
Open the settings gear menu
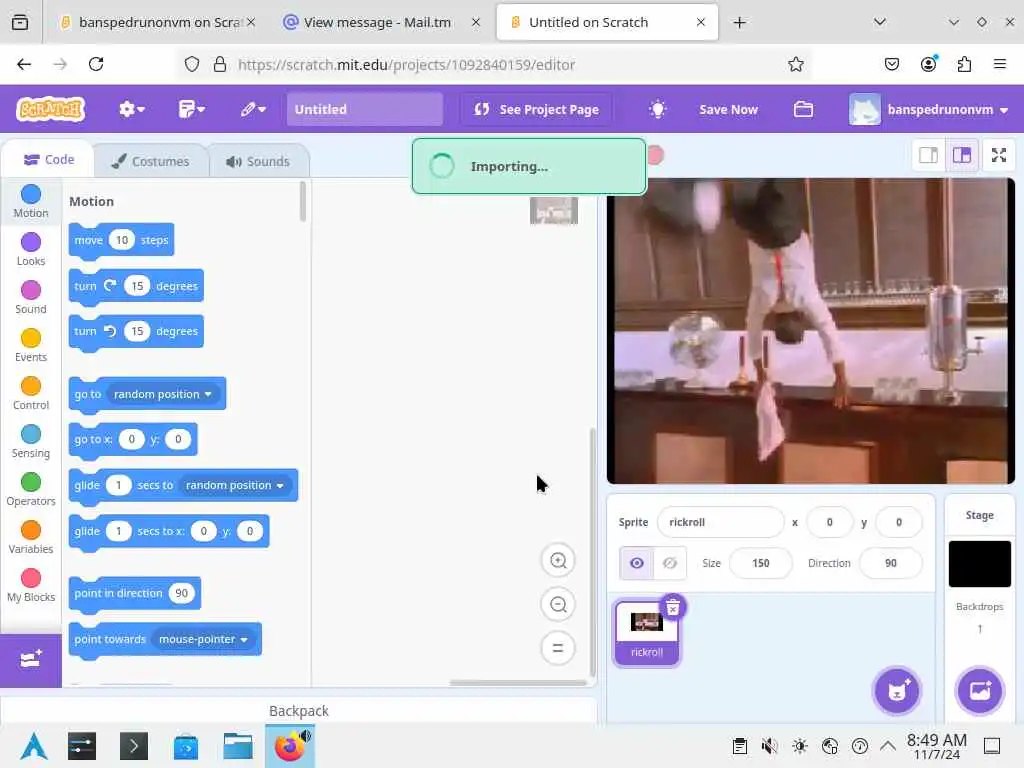click(x=131, y=109)
